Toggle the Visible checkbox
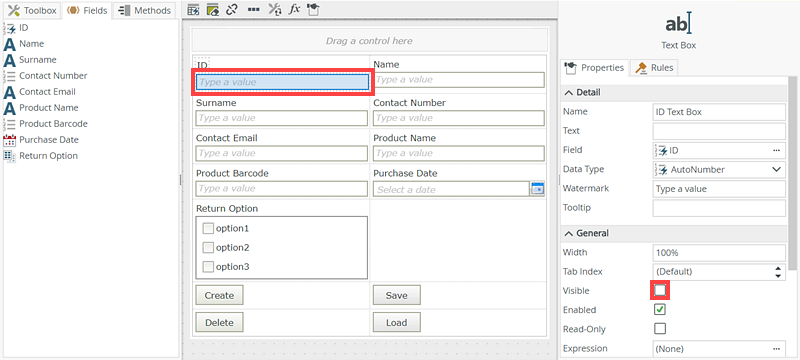 (x=660, y=291)
